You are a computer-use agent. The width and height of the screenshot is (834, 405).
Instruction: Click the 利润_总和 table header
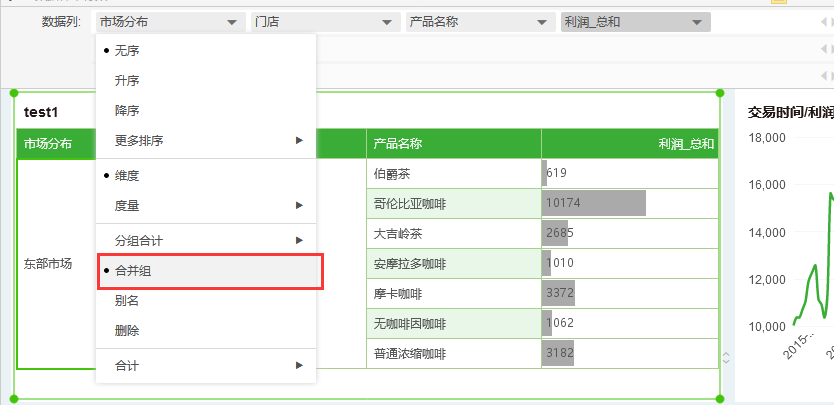[x=630, y=144]
